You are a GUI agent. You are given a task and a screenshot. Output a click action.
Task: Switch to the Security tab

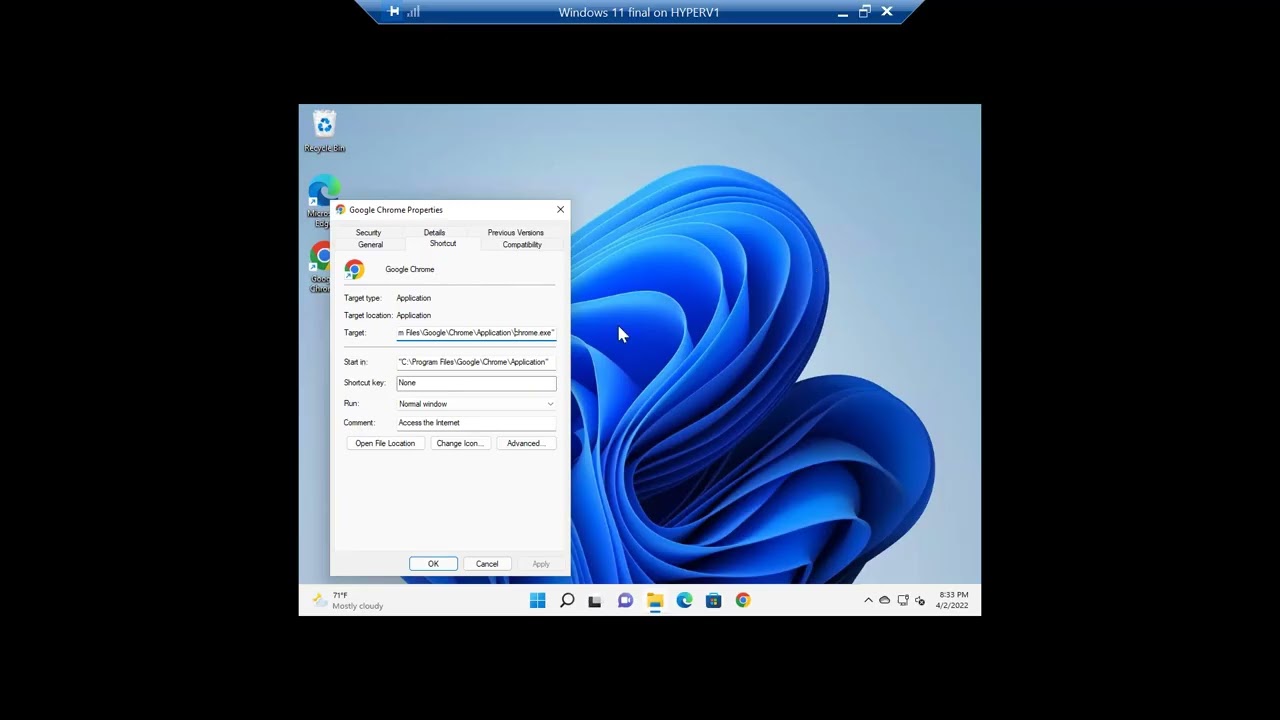(368, 232)
